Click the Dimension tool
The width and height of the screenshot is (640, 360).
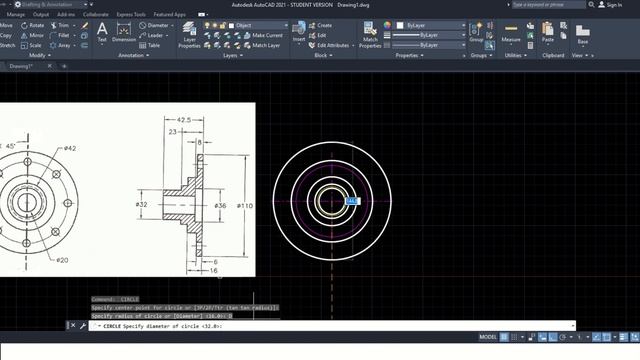tap(124, 32)
